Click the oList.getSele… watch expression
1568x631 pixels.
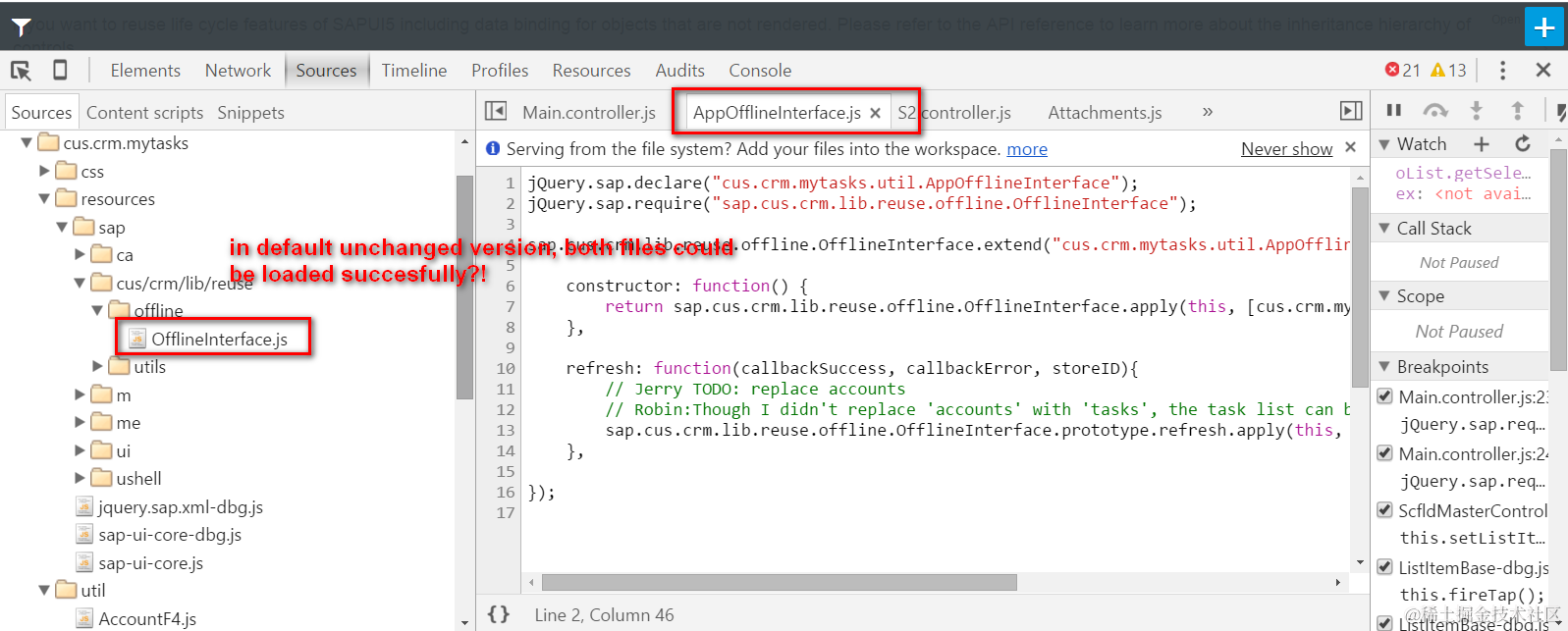1463,173
